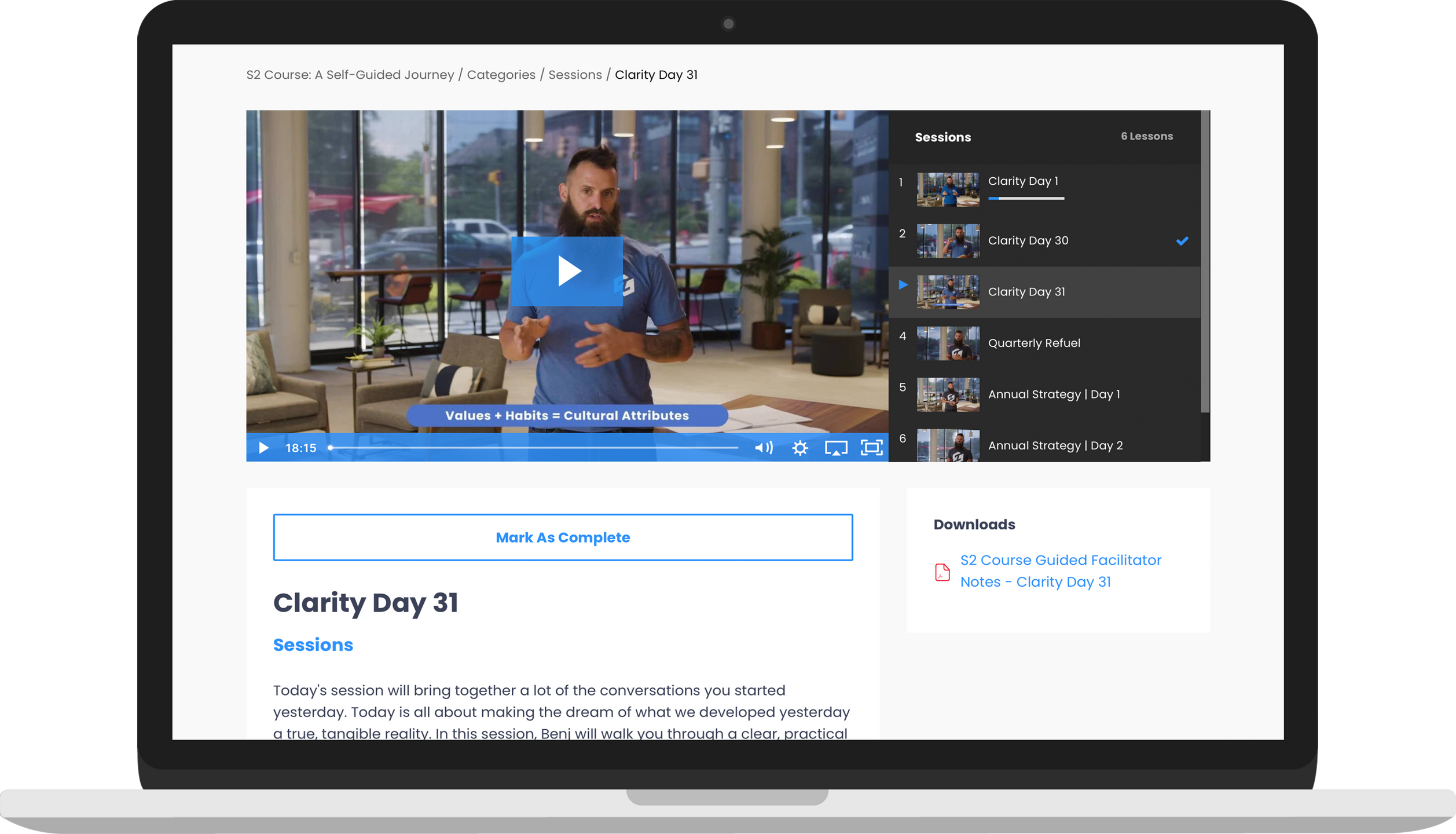Open S2 Course: A Self-Guided Journey breadcrumb

point(350,75)
